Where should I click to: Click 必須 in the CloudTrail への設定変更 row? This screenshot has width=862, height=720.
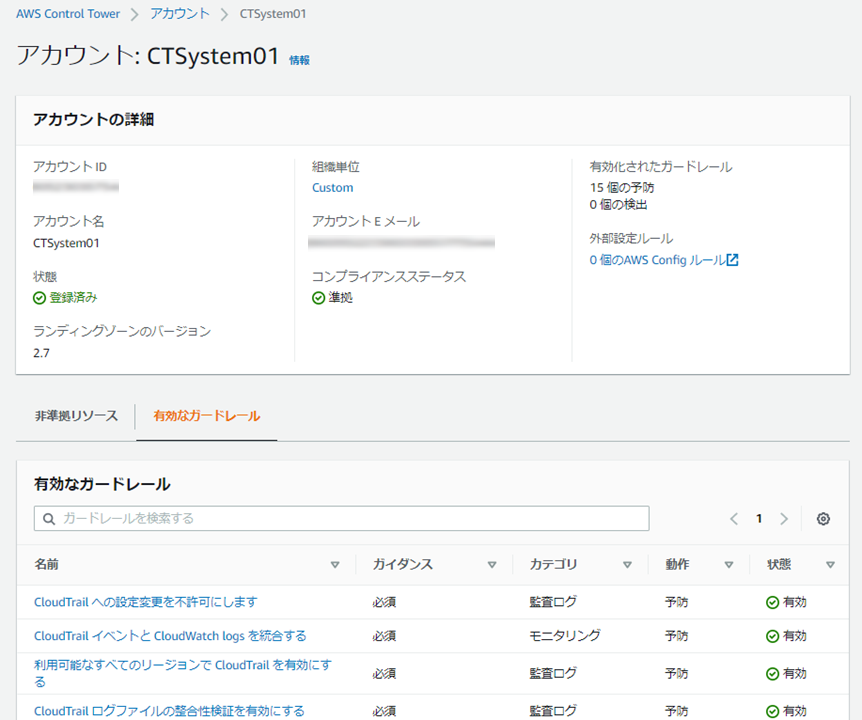point(384,602)
